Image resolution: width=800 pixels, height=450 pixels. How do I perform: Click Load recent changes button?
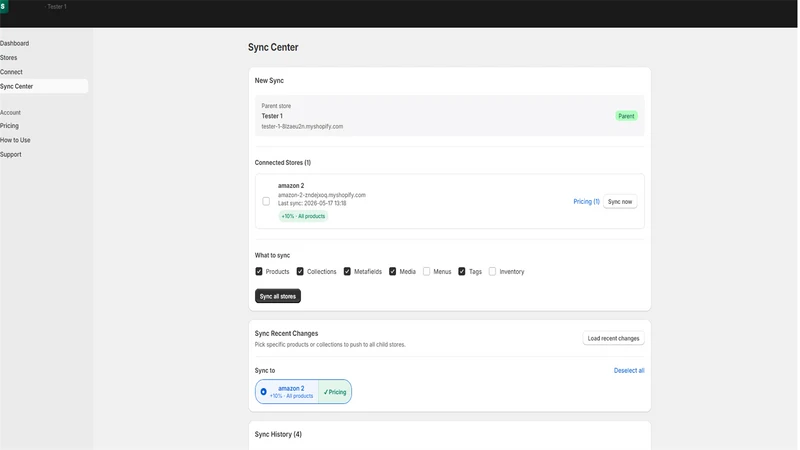613,338
